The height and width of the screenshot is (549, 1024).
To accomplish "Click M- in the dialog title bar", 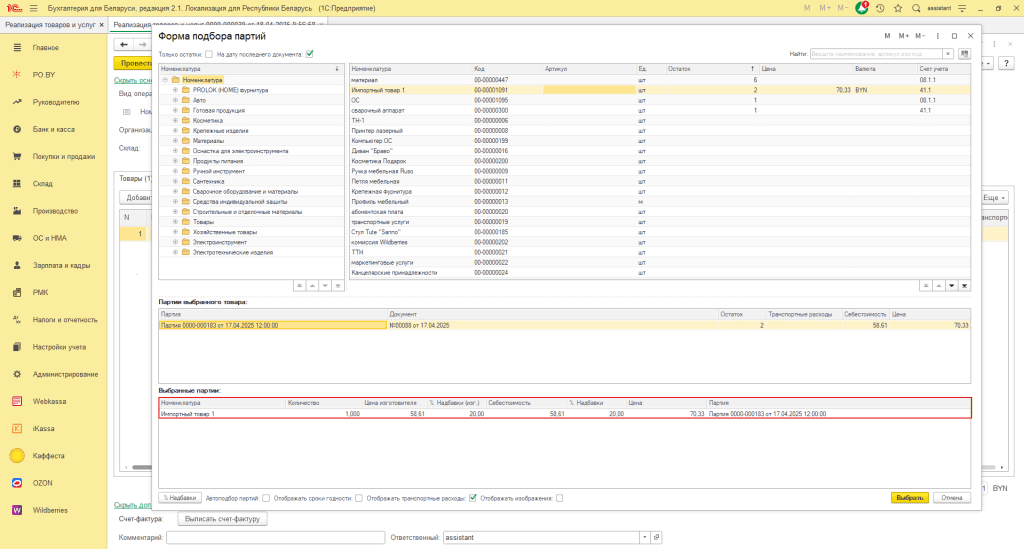I will [x=920, y=36].
